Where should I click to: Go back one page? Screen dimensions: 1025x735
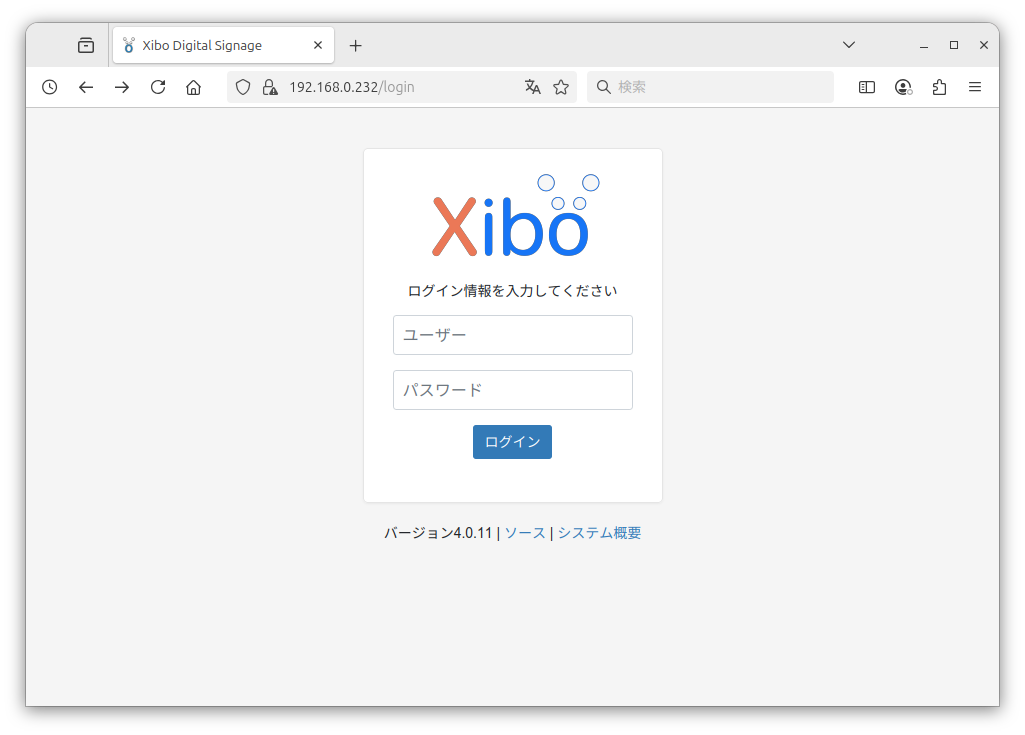click(x=86, y=87)
